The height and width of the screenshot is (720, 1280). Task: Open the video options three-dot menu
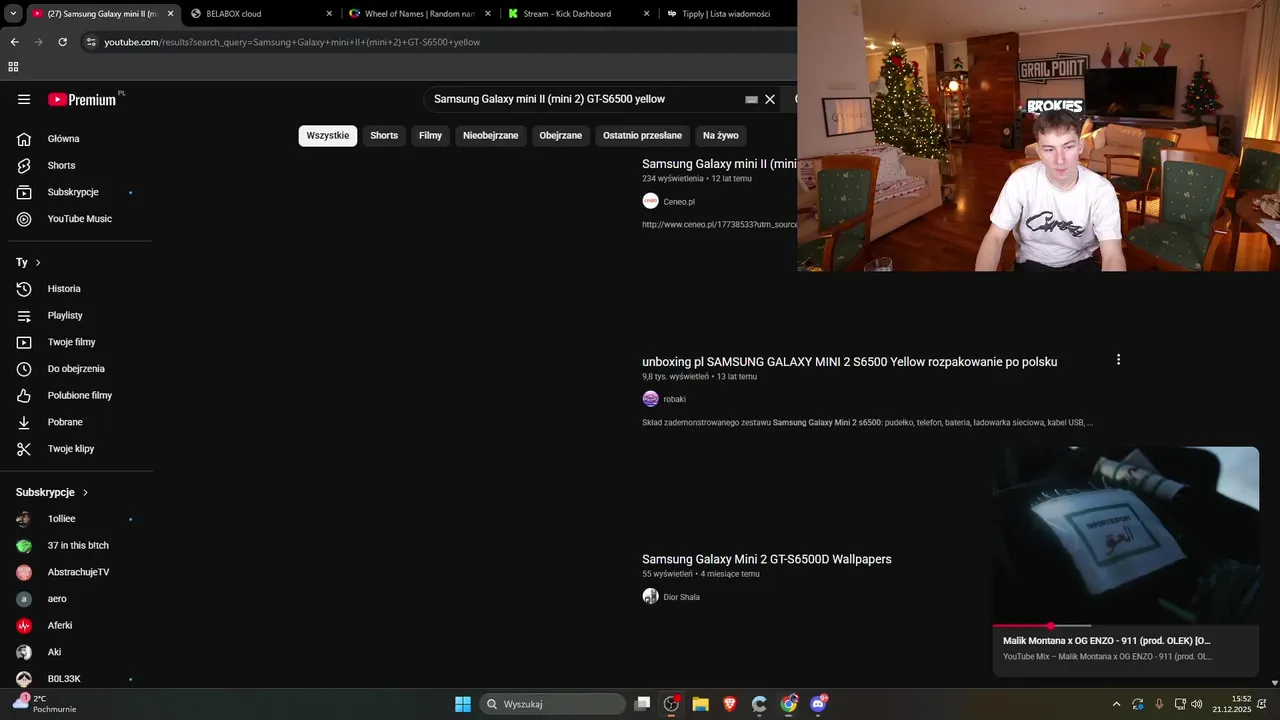tap(1118, 360)
